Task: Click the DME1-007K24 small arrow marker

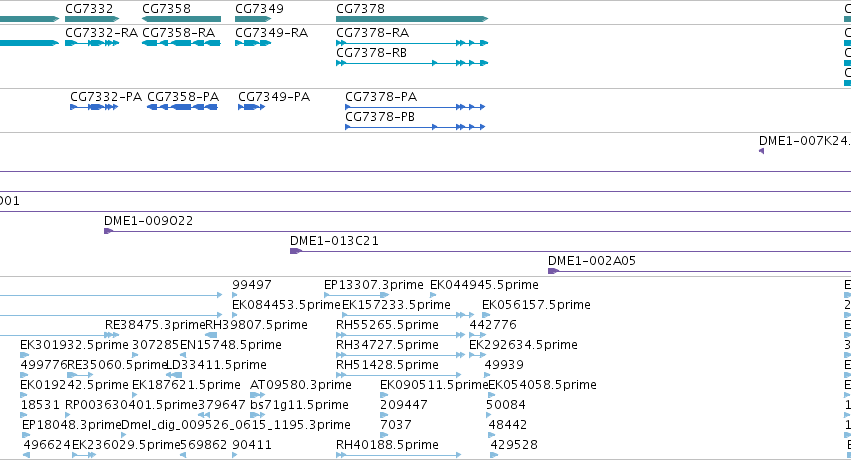Action: click(761, 151)
